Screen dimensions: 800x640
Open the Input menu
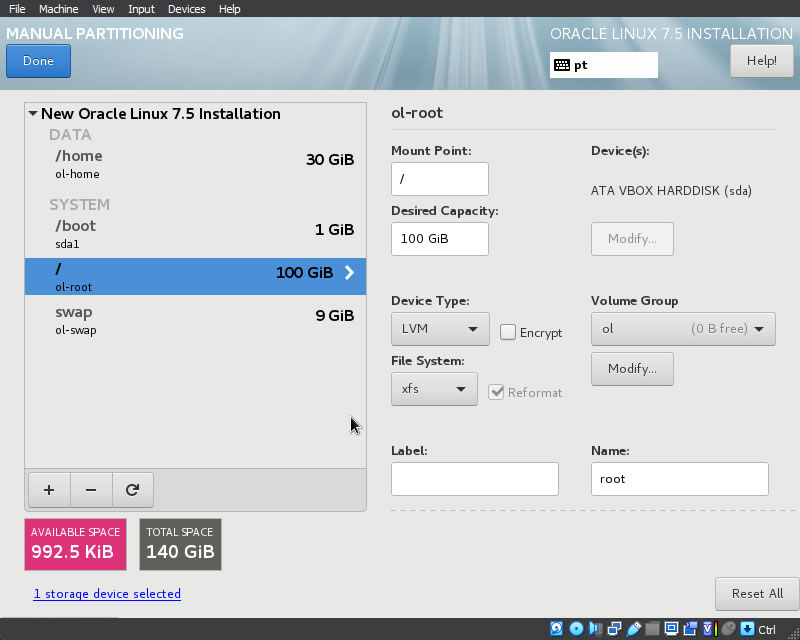141,9
